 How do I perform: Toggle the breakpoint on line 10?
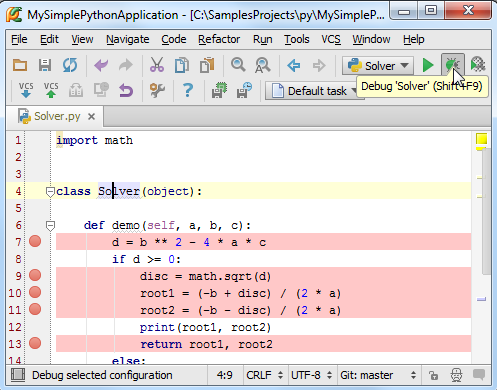(x=35, y=292)
